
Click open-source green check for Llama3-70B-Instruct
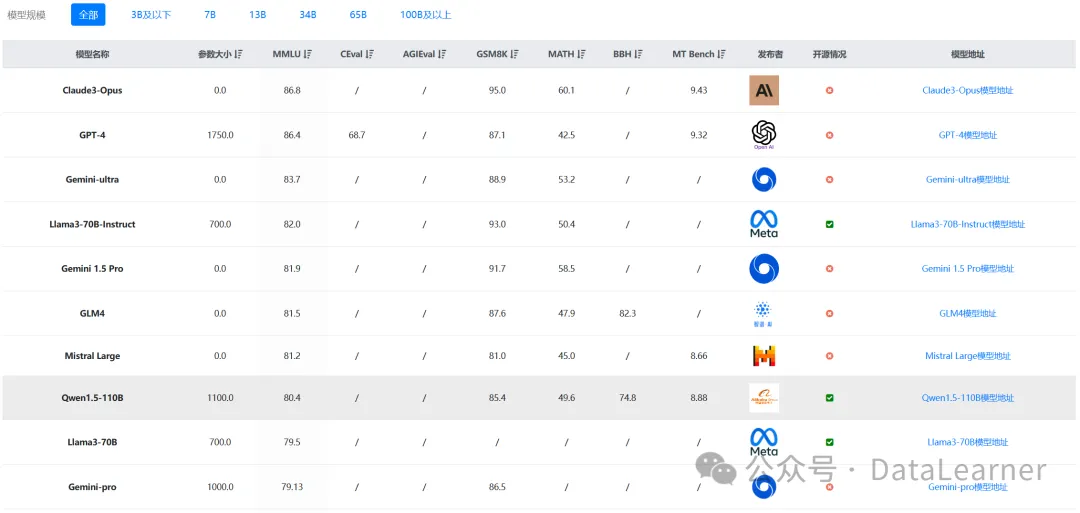[829, 224]
